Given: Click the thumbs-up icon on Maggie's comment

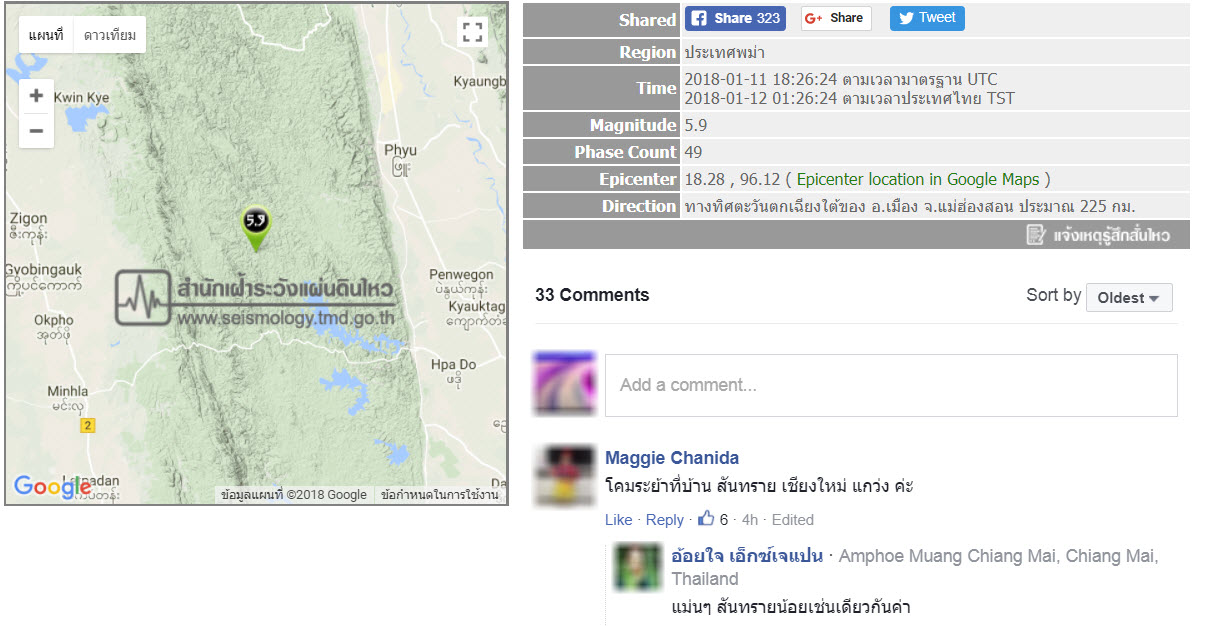Looking at the screenshot, I should click(x=706, y=519).
